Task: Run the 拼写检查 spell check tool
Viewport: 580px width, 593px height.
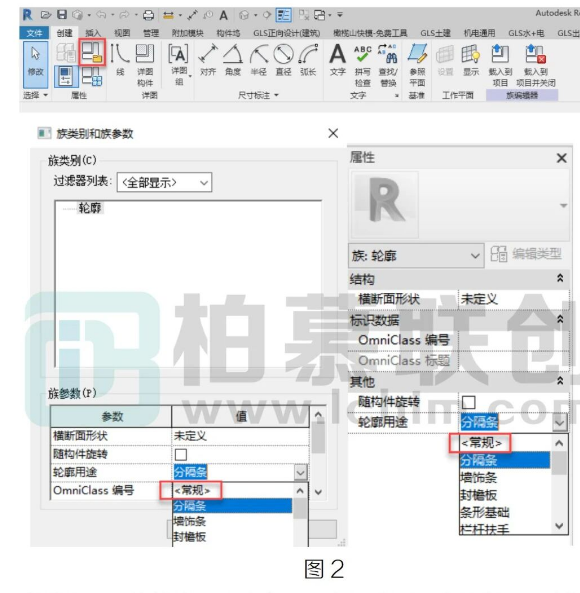Action: [362, 65]
